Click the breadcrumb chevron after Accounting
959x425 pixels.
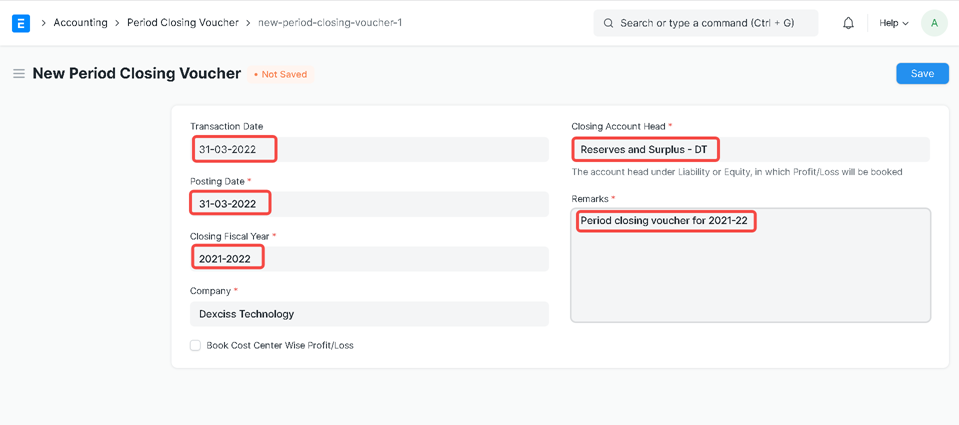tap(117, 23)
